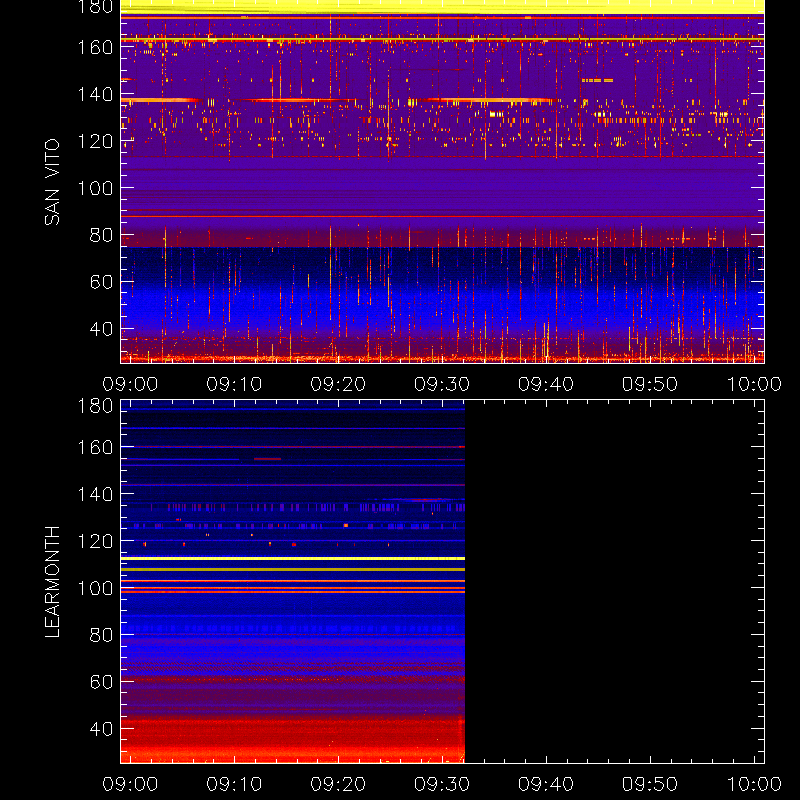Click the short yellow dash near 146 in San Vito
Image resolution: width=800 pixels, height=800 pixels.
point(597,80)
